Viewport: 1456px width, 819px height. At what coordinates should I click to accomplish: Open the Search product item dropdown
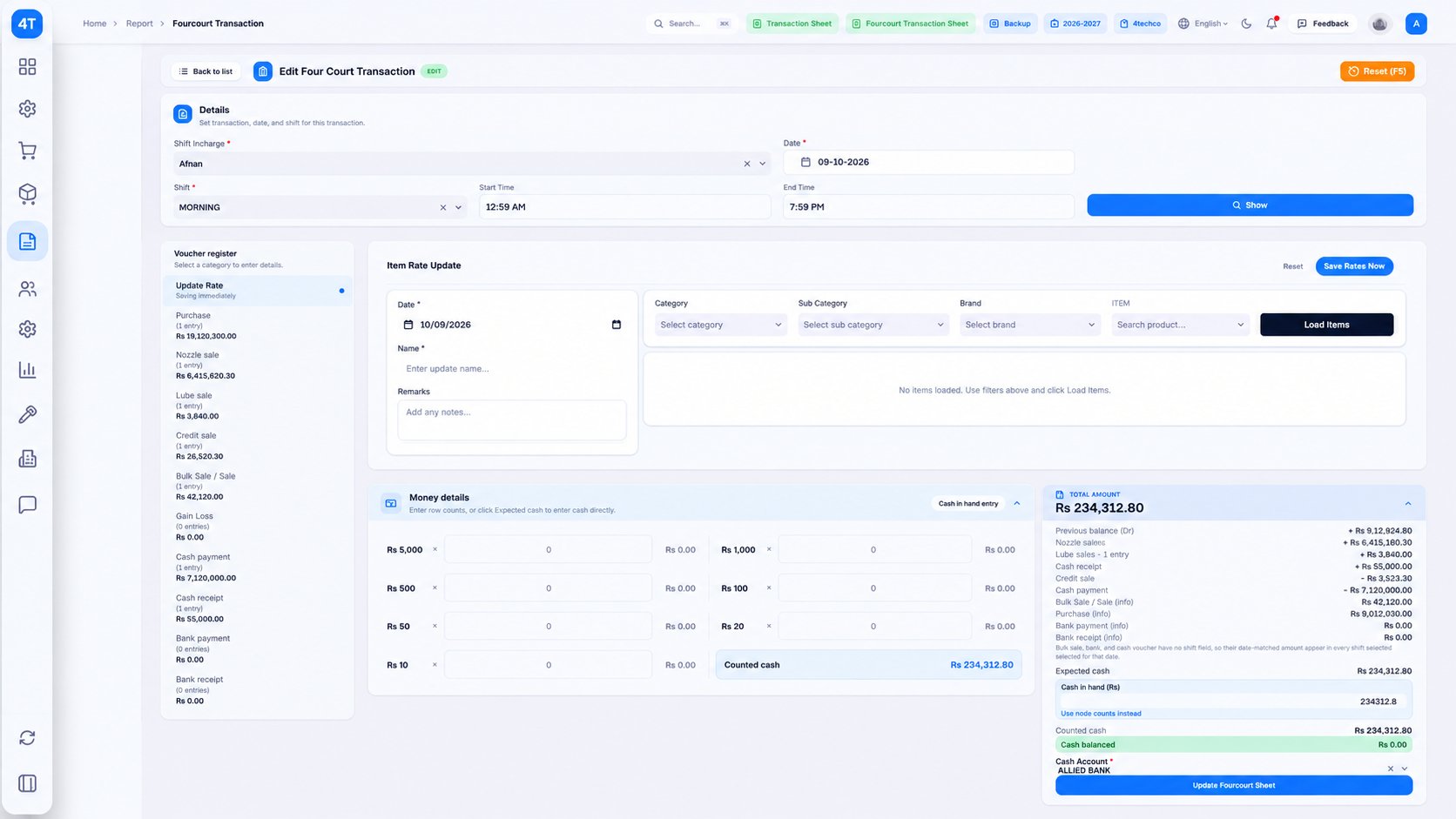(x=1181, y=325)
